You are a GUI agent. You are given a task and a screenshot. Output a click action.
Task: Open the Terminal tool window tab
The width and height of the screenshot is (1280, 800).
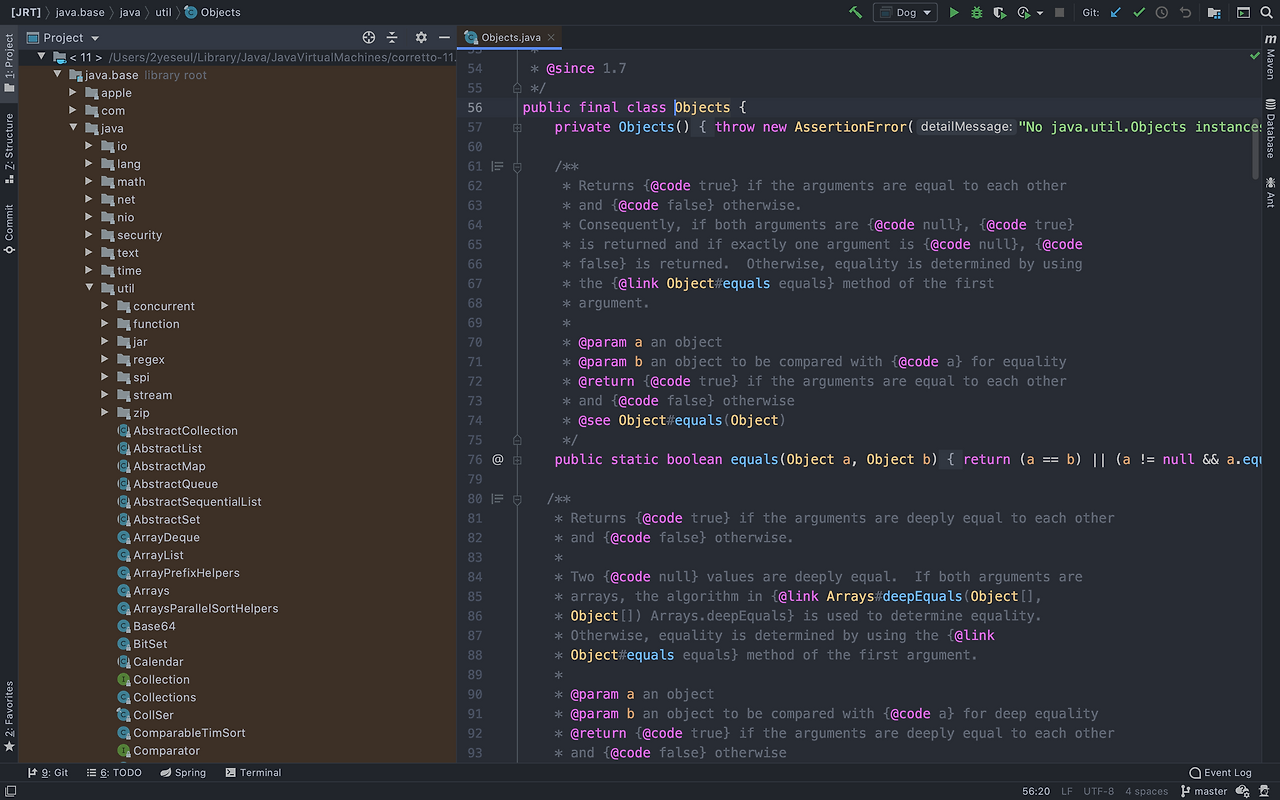click(x=253, y=773)
